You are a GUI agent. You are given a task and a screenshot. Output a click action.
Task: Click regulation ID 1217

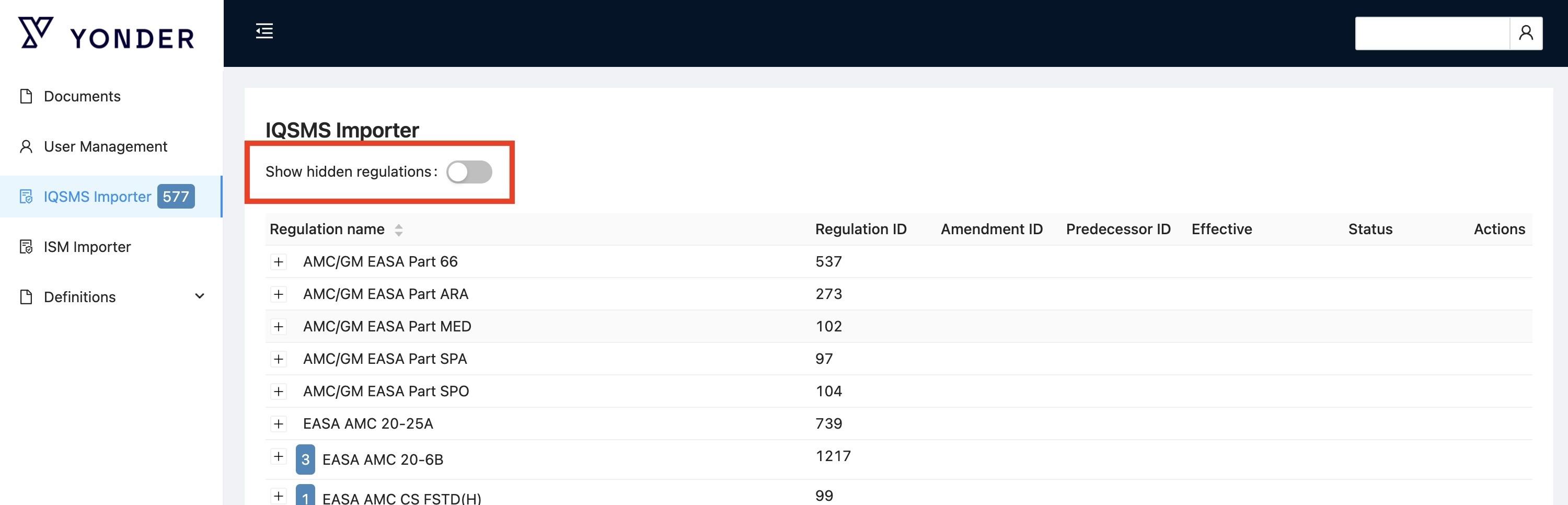pos(833,456)
